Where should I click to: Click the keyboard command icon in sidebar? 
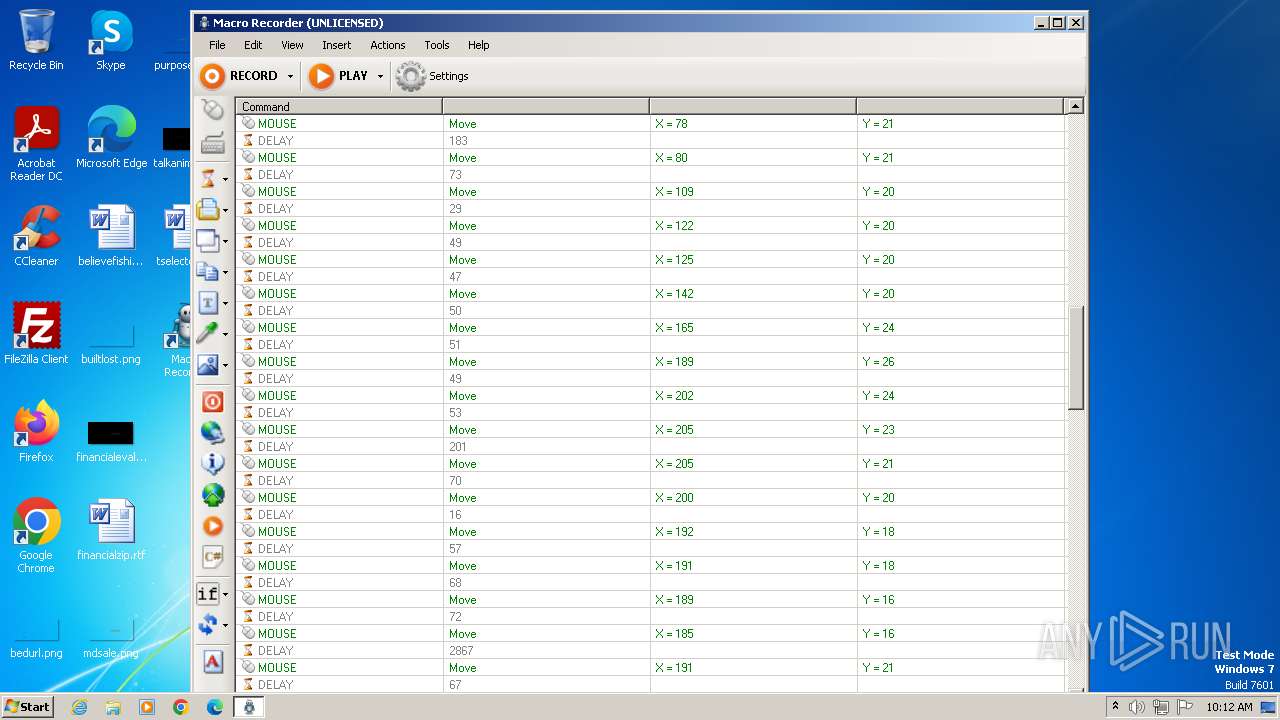pos(212,144)
